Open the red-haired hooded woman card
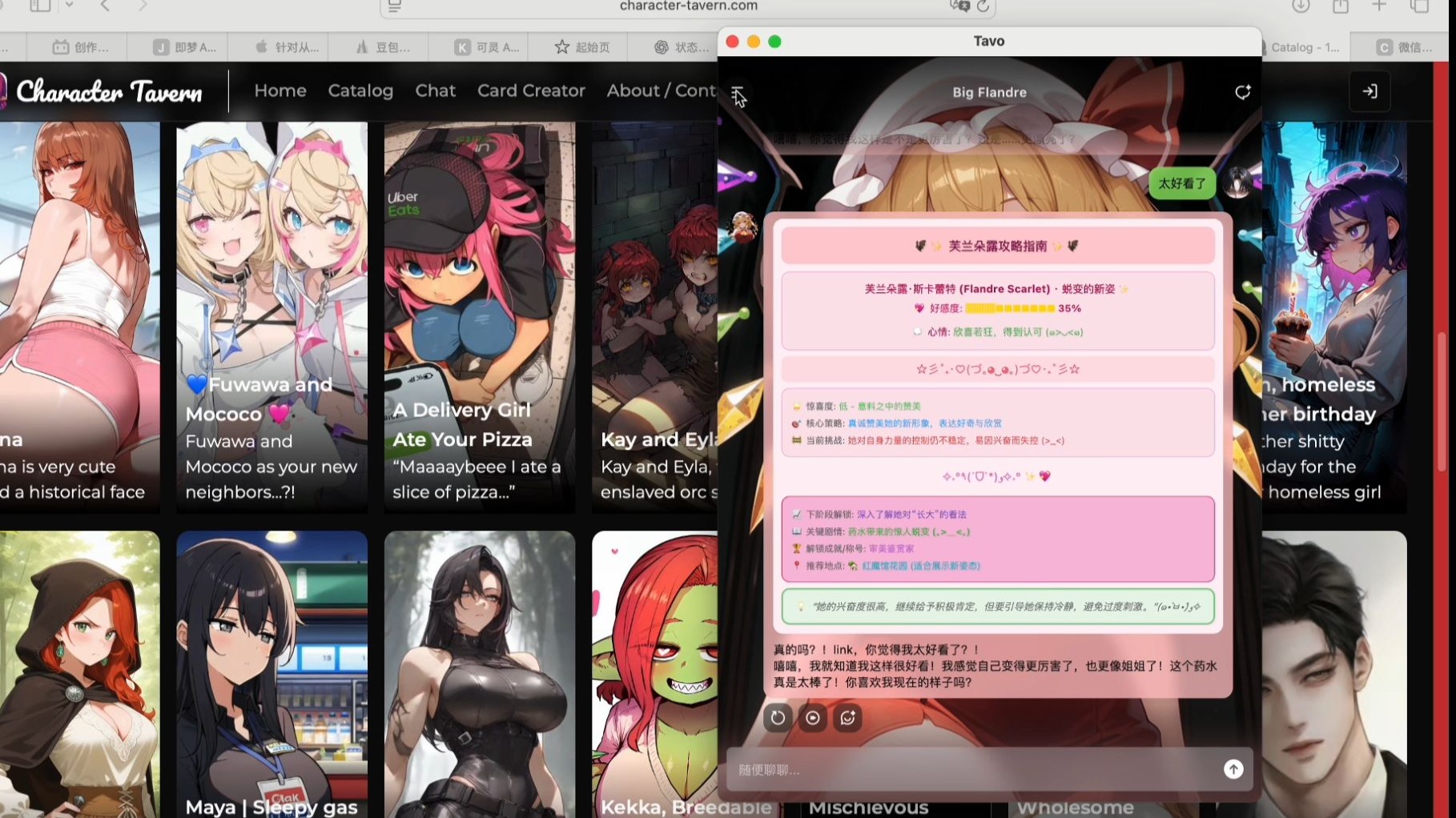This screenshot has height=818, width=1456. 79,674
